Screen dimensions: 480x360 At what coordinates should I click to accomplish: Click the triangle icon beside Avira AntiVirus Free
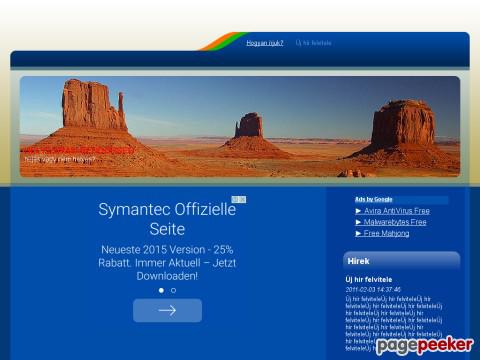[358, 211]
